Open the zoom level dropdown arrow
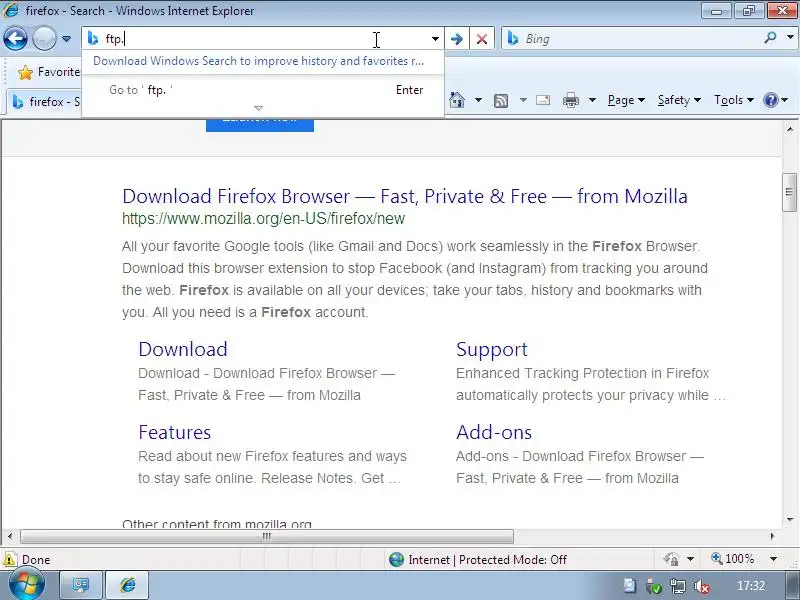Viewport: 800px width, 600px height. (x=773, y=559)
